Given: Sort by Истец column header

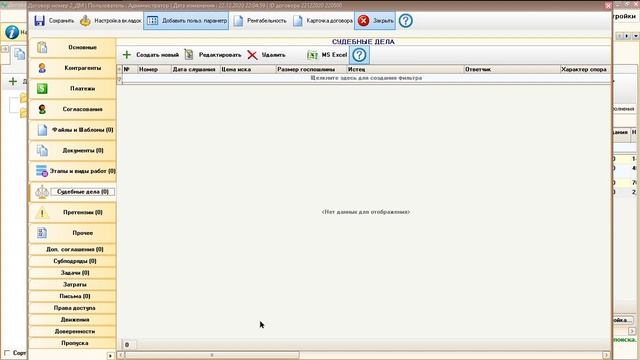Looking at the screenshot, I should click(405, 69).
